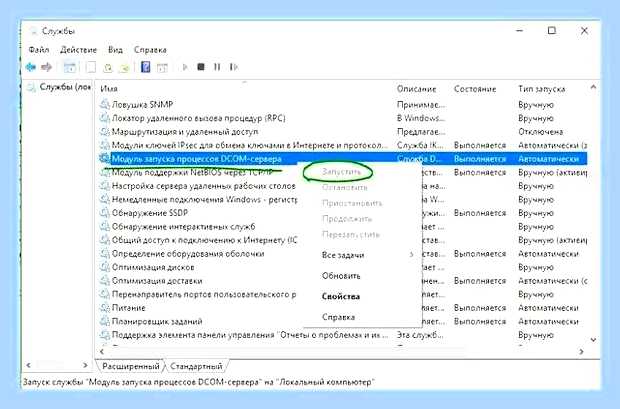The image size is (620, 409).
Task: Click the Pause service toolbar icon
Action: (x=217, y=67)
